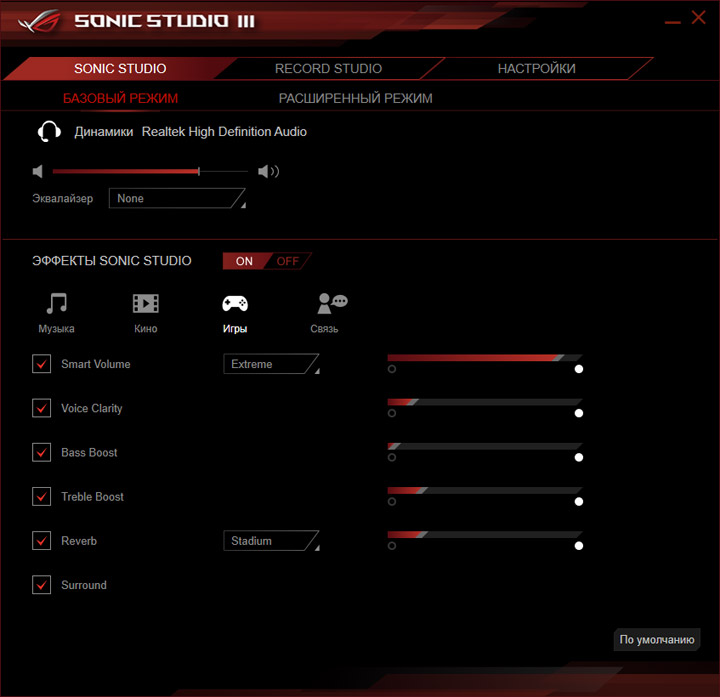Select the Кино film preset icon
The image size is (720, 697).
click(146, 304)
